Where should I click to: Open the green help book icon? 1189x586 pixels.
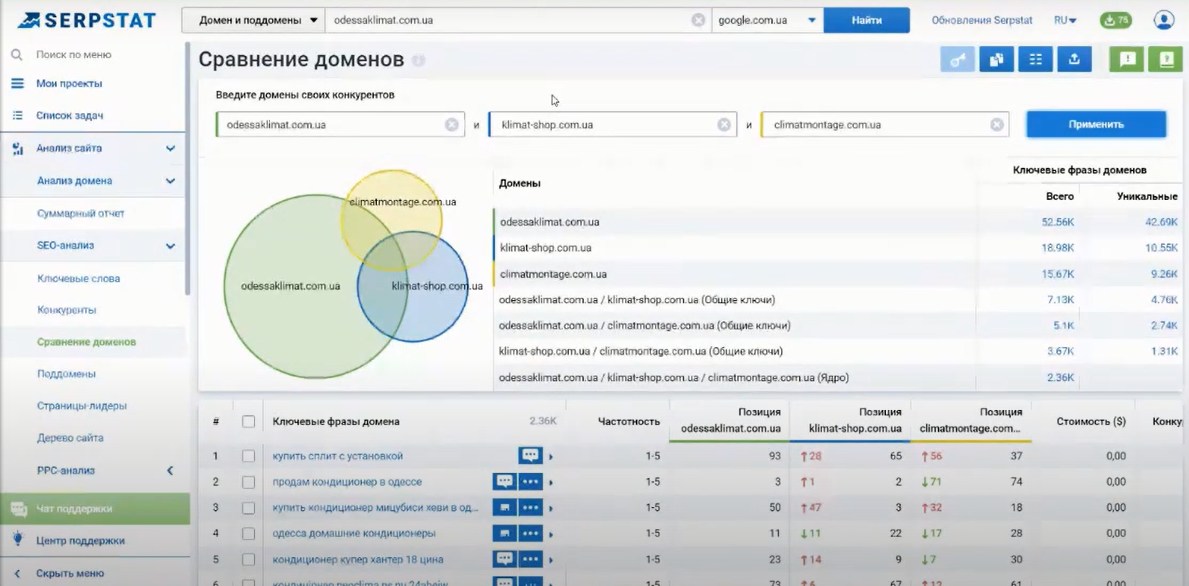(1165, 60)
